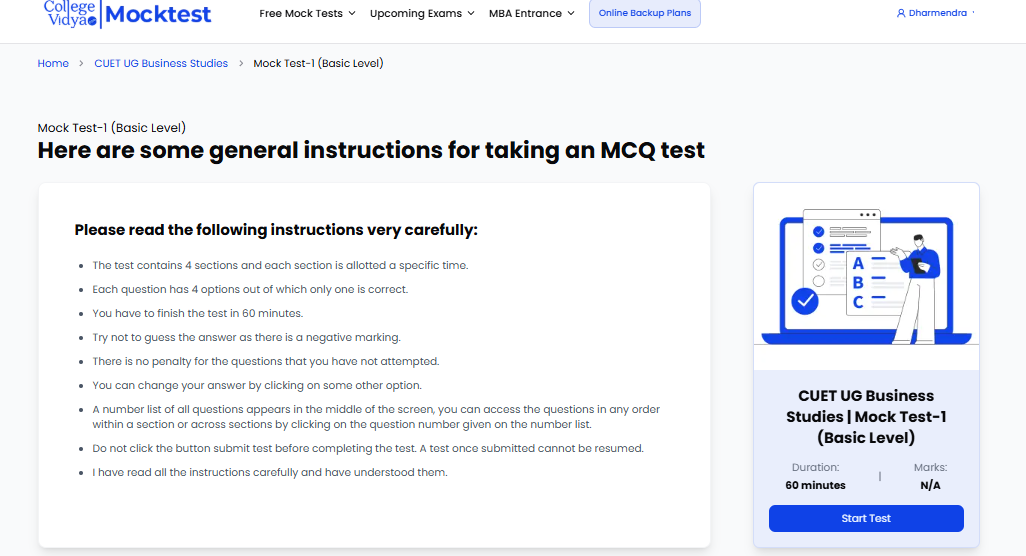Click the card title CUET UG Business Studies
Viewport: 1026px width, 556px height.
866,416
